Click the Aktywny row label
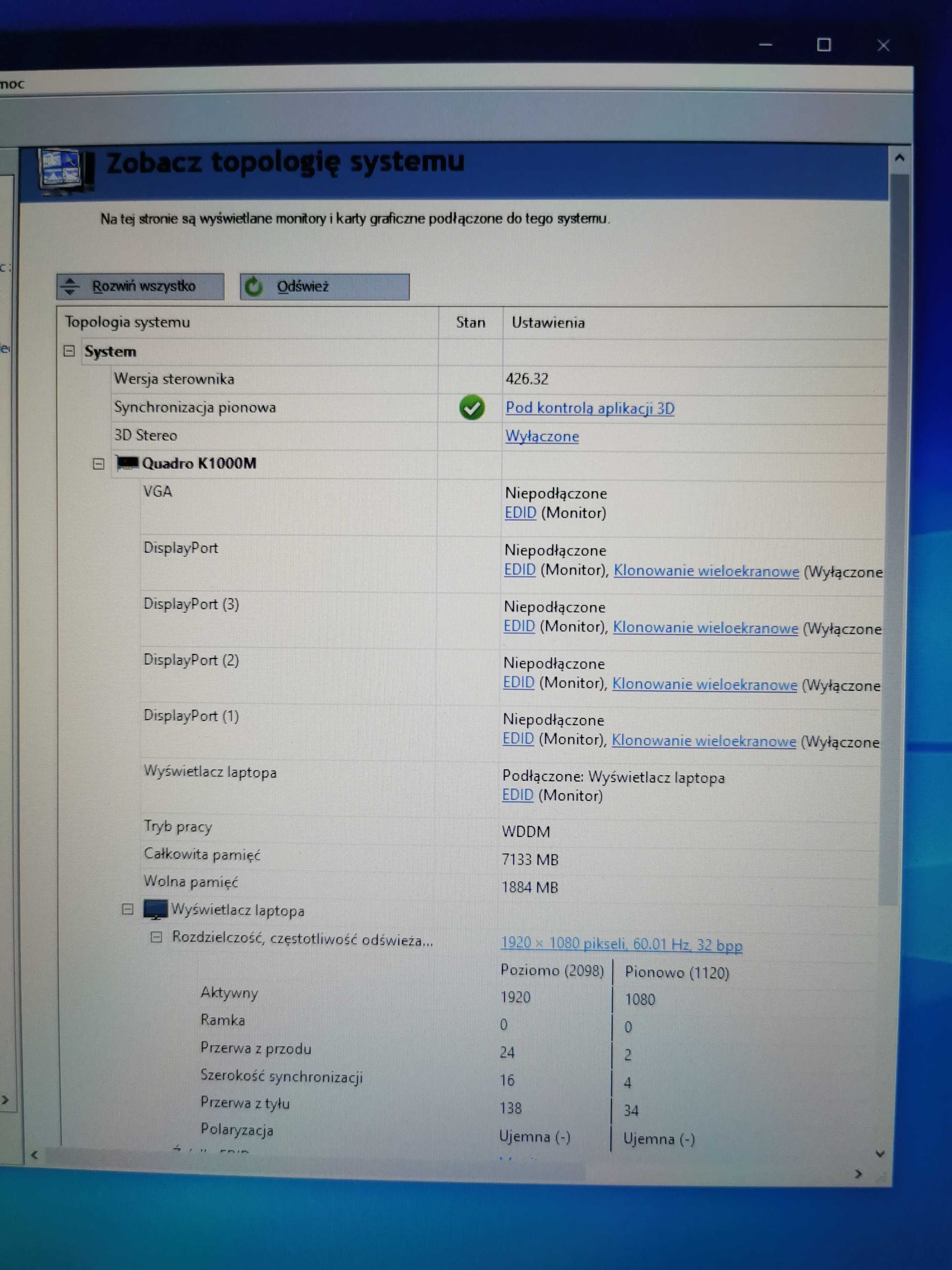The image size is (952, 1270). click(x=229, y=993)
